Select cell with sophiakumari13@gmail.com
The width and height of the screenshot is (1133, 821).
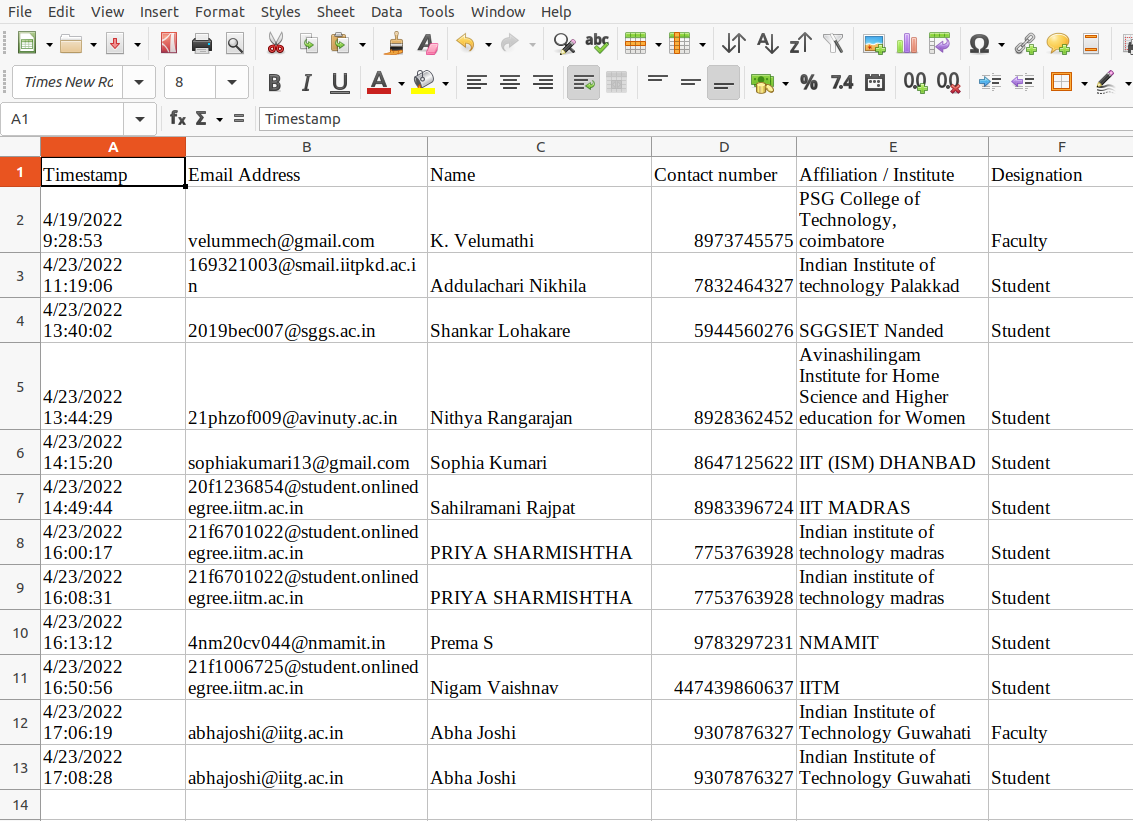(x=306, y=452)
